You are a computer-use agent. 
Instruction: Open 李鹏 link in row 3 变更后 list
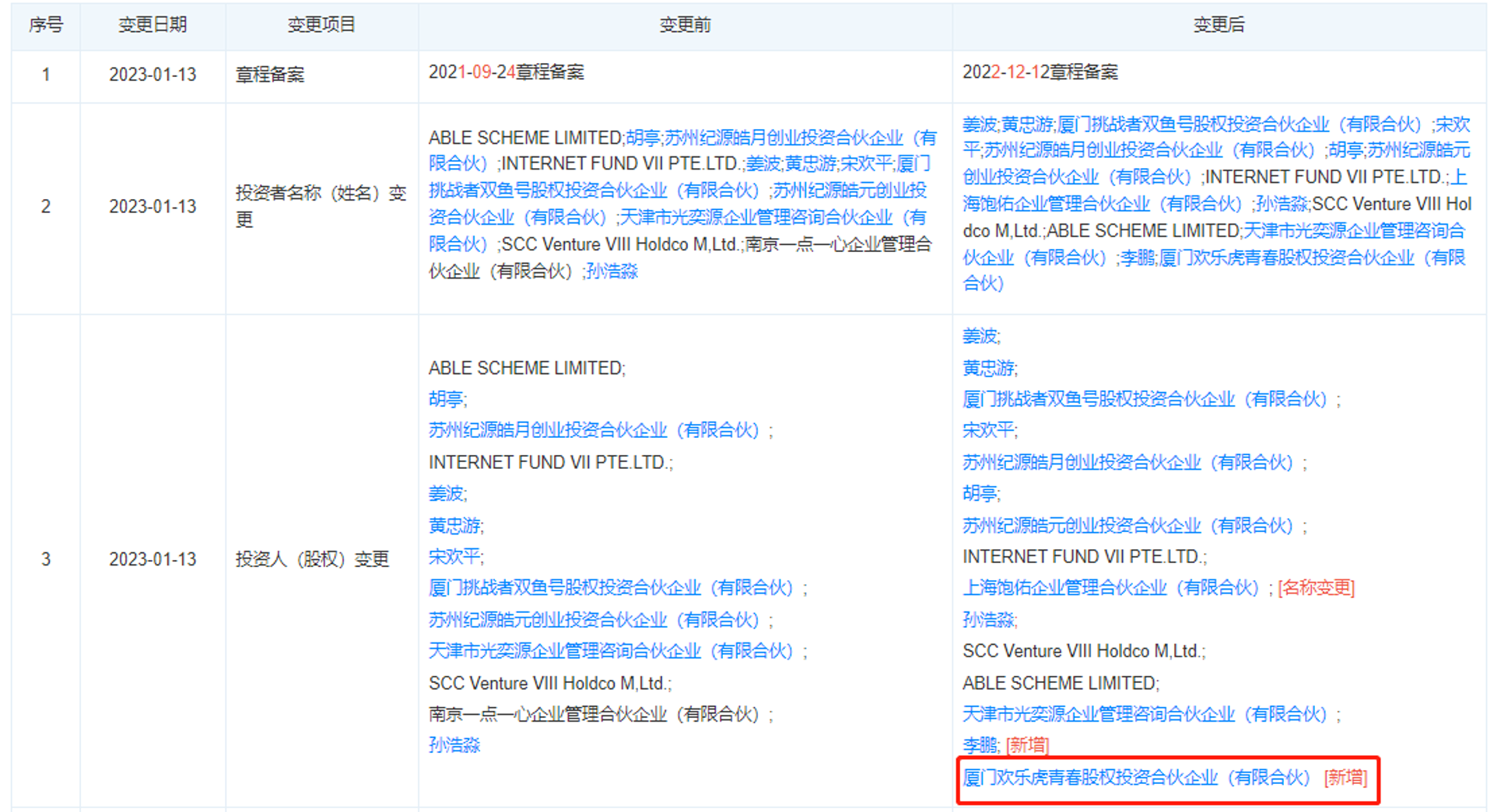click(x=980, y=745)
